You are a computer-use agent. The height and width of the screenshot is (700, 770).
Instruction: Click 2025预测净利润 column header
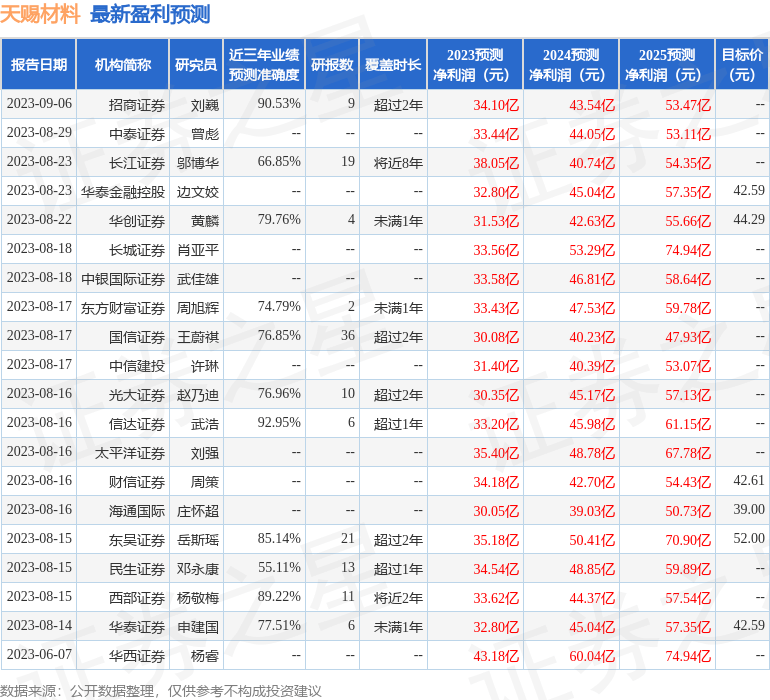pyautogui.click(x=666, y=65)
